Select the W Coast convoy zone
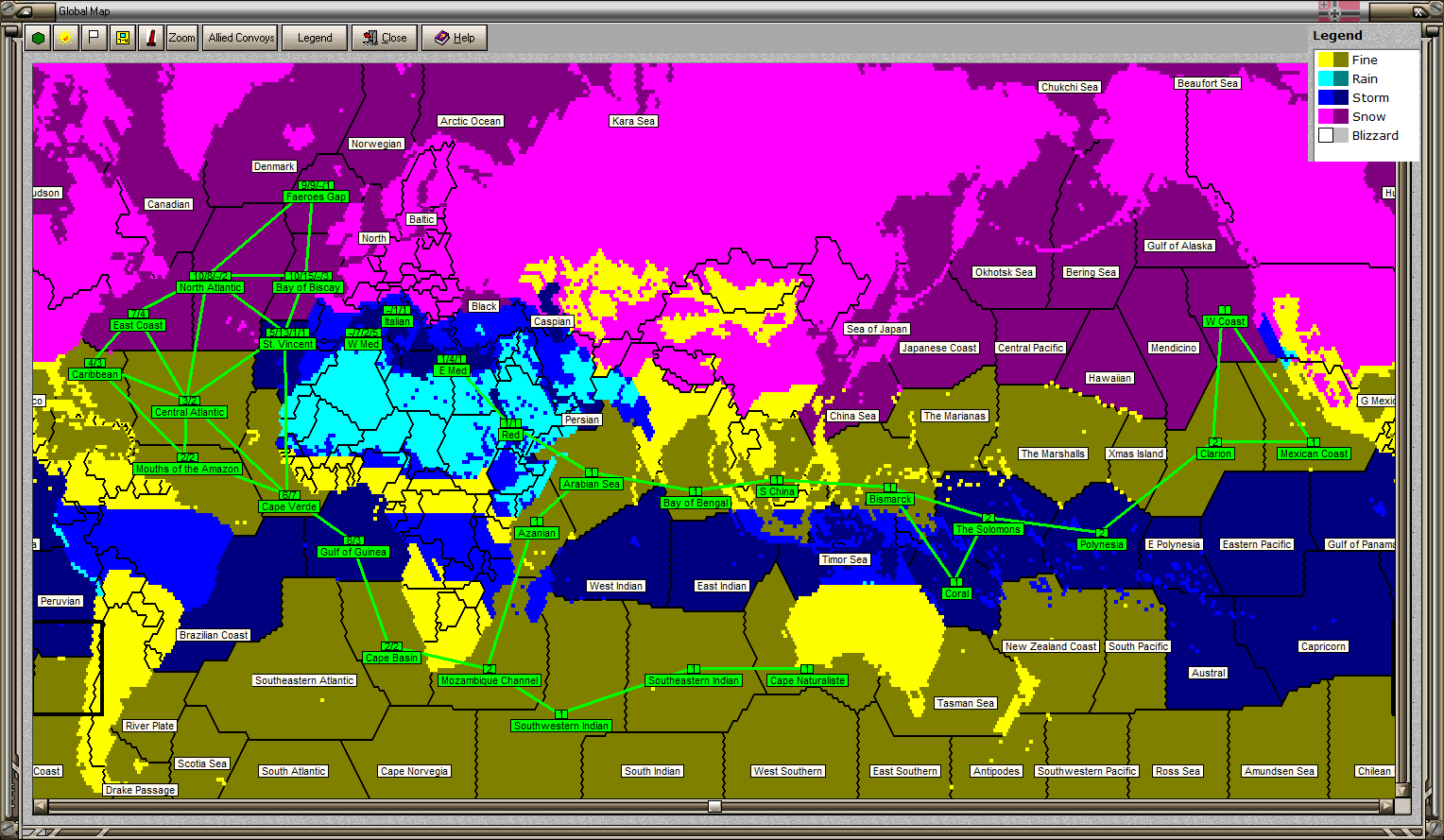 [1225, 321]
